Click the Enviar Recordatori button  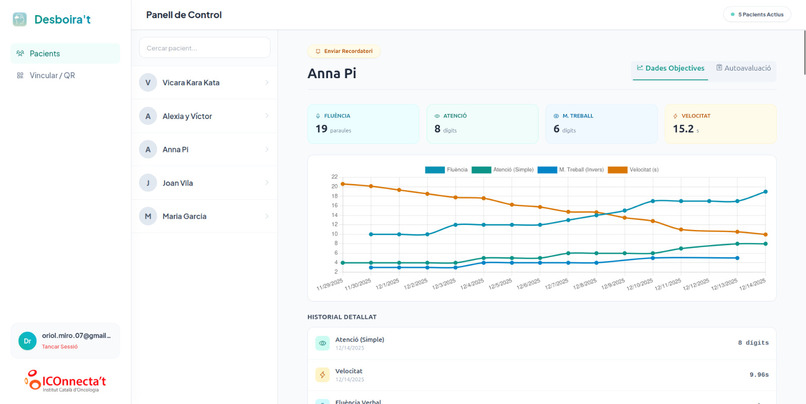click(x=344, y=51)
